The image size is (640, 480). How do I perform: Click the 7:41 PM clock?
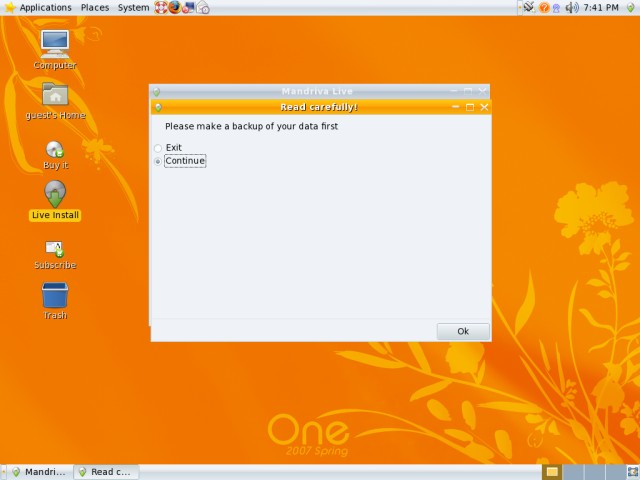coord(600,7)
